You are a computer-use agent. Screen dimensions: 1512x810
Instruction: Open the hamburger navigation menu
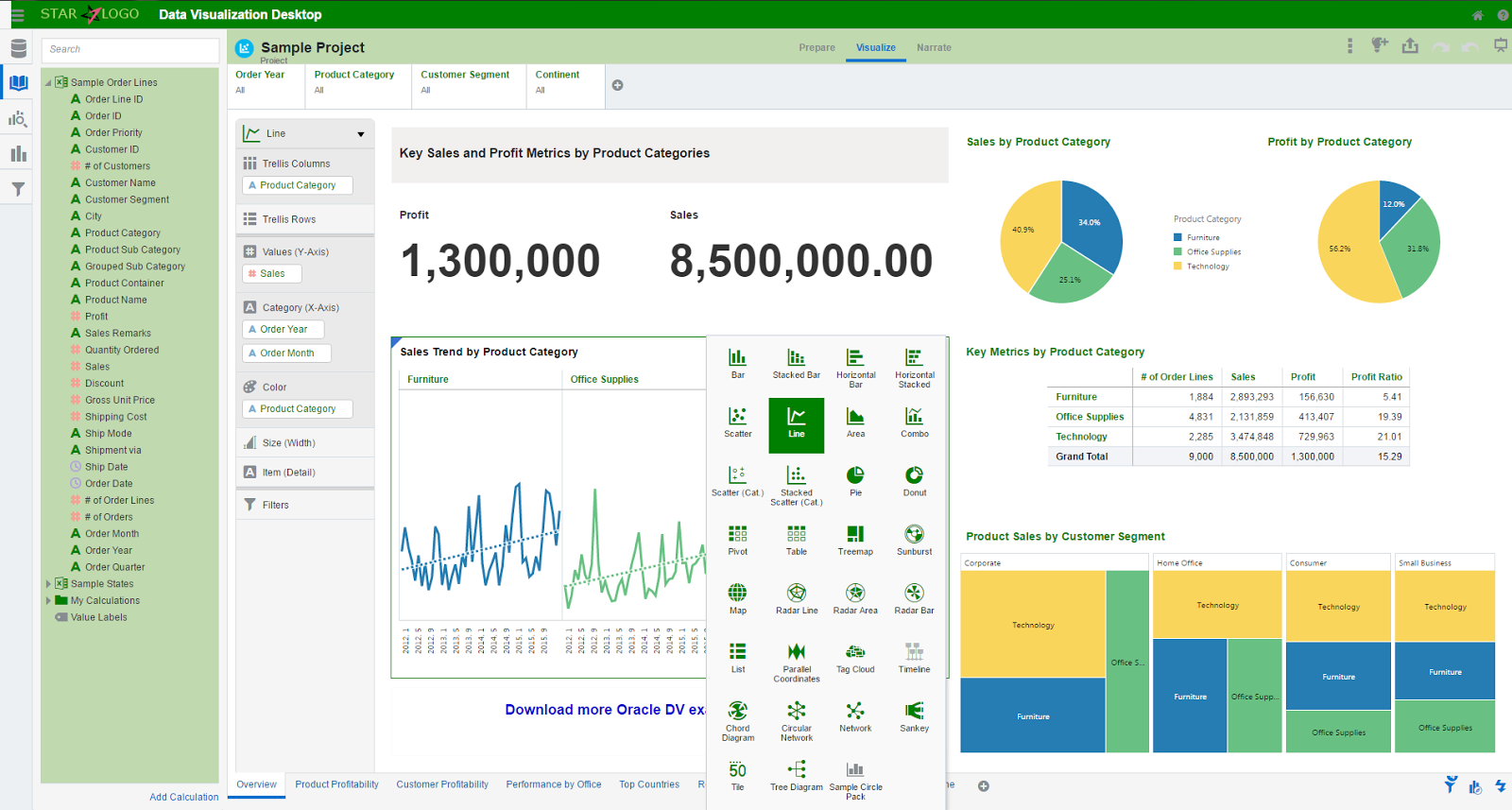pyautogui.click(x=17, y=15)
